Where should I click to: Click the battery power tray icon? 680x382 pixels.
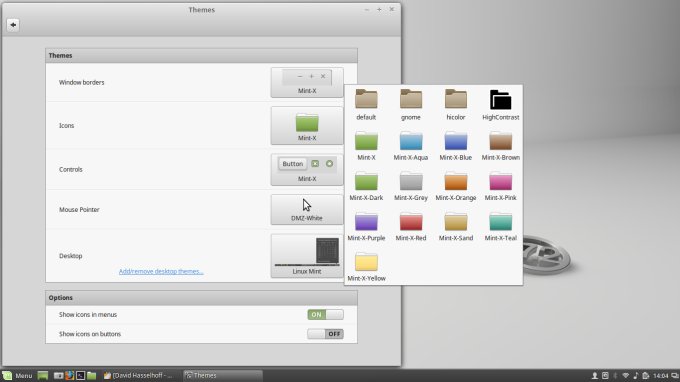(645, 375)
